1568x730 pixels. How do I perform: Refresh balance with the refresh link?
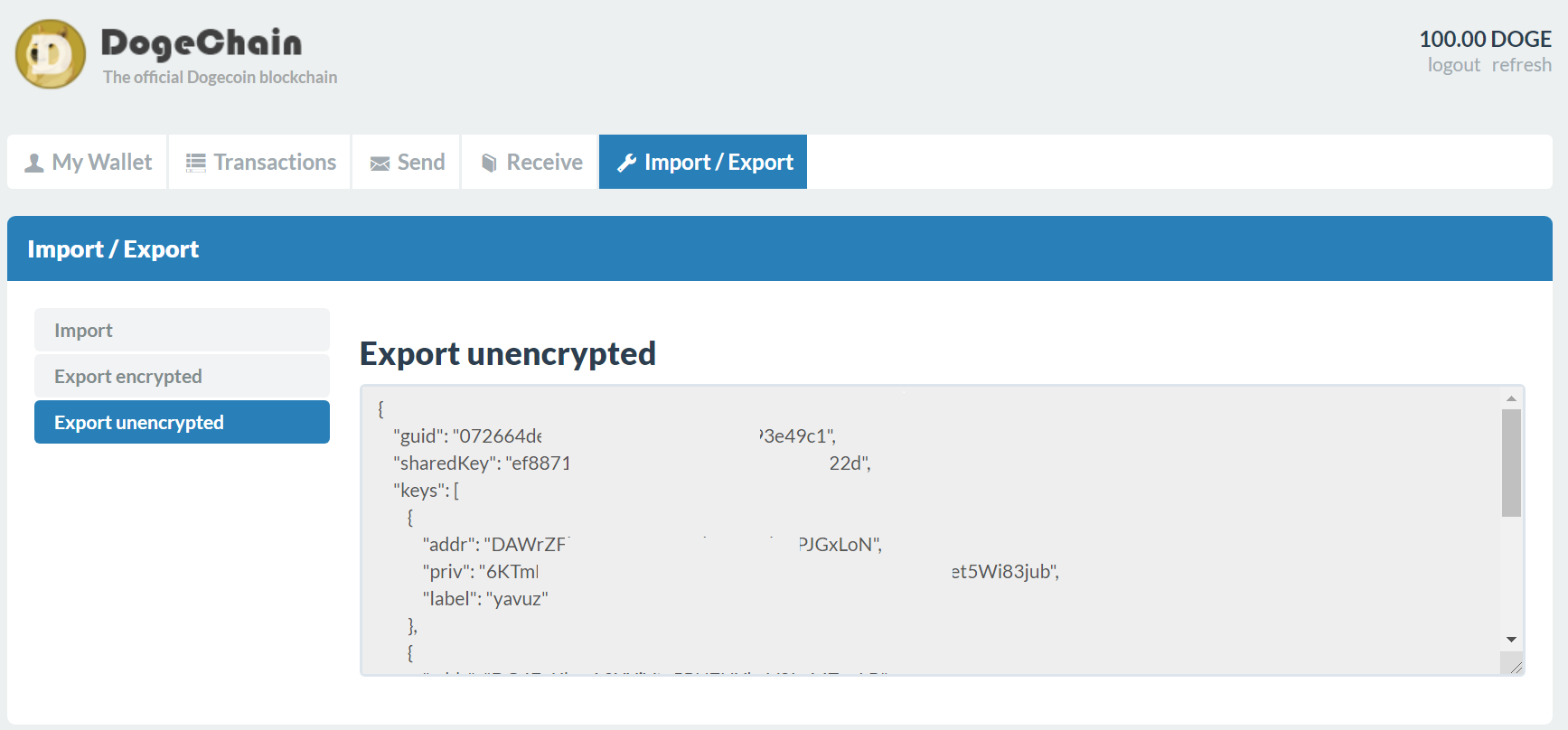coord(1521,65)
